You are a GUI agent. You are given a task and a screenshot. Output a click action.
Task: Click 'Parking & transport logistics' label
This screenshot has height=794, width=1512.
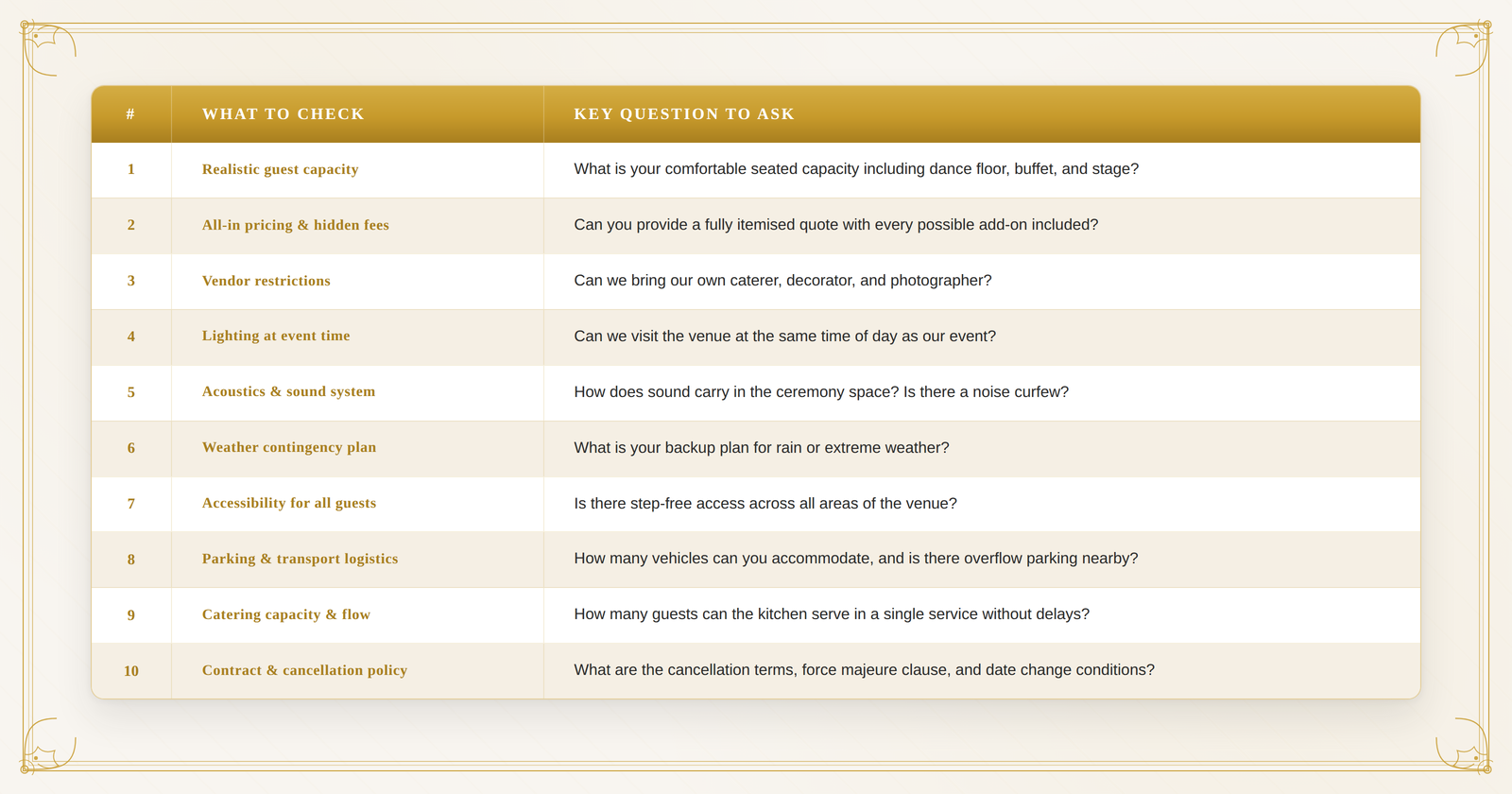point(300,559)
